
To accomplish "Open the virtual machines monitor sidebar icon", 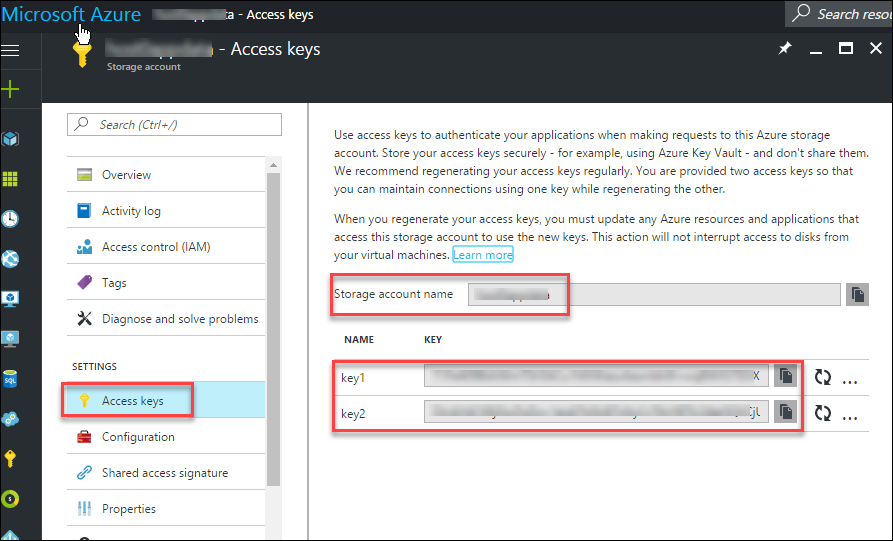I will point(10,298).
